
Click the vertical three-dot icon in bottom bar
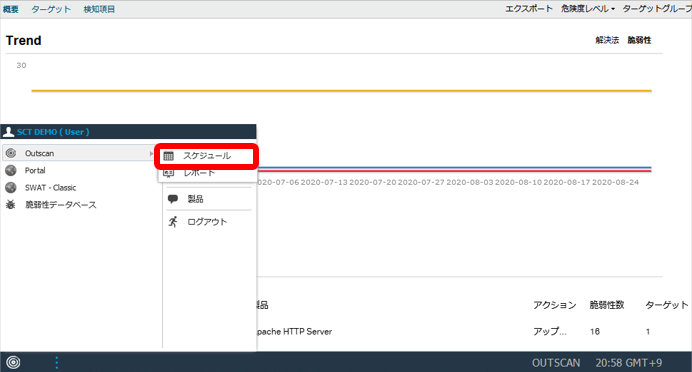[x=56, y=363]
